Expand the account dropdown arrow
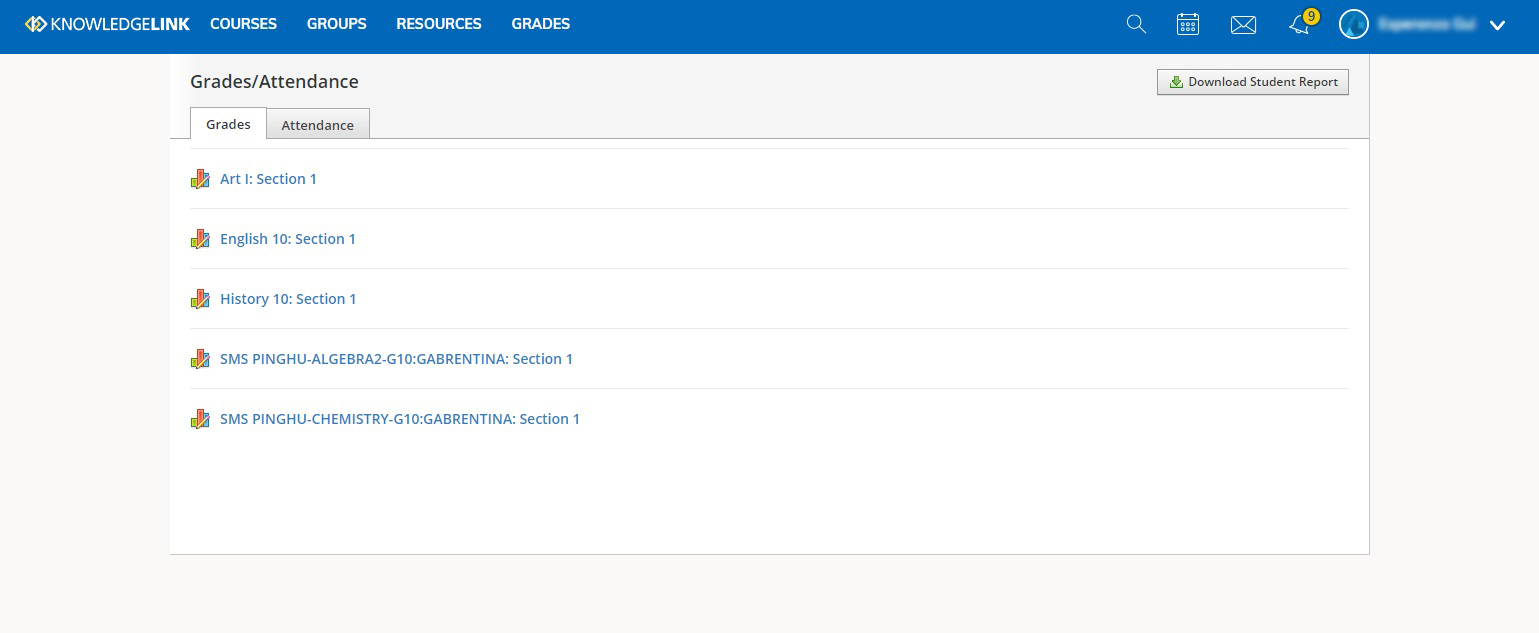The image size is (1539, 633). [x=1497, y=26]
